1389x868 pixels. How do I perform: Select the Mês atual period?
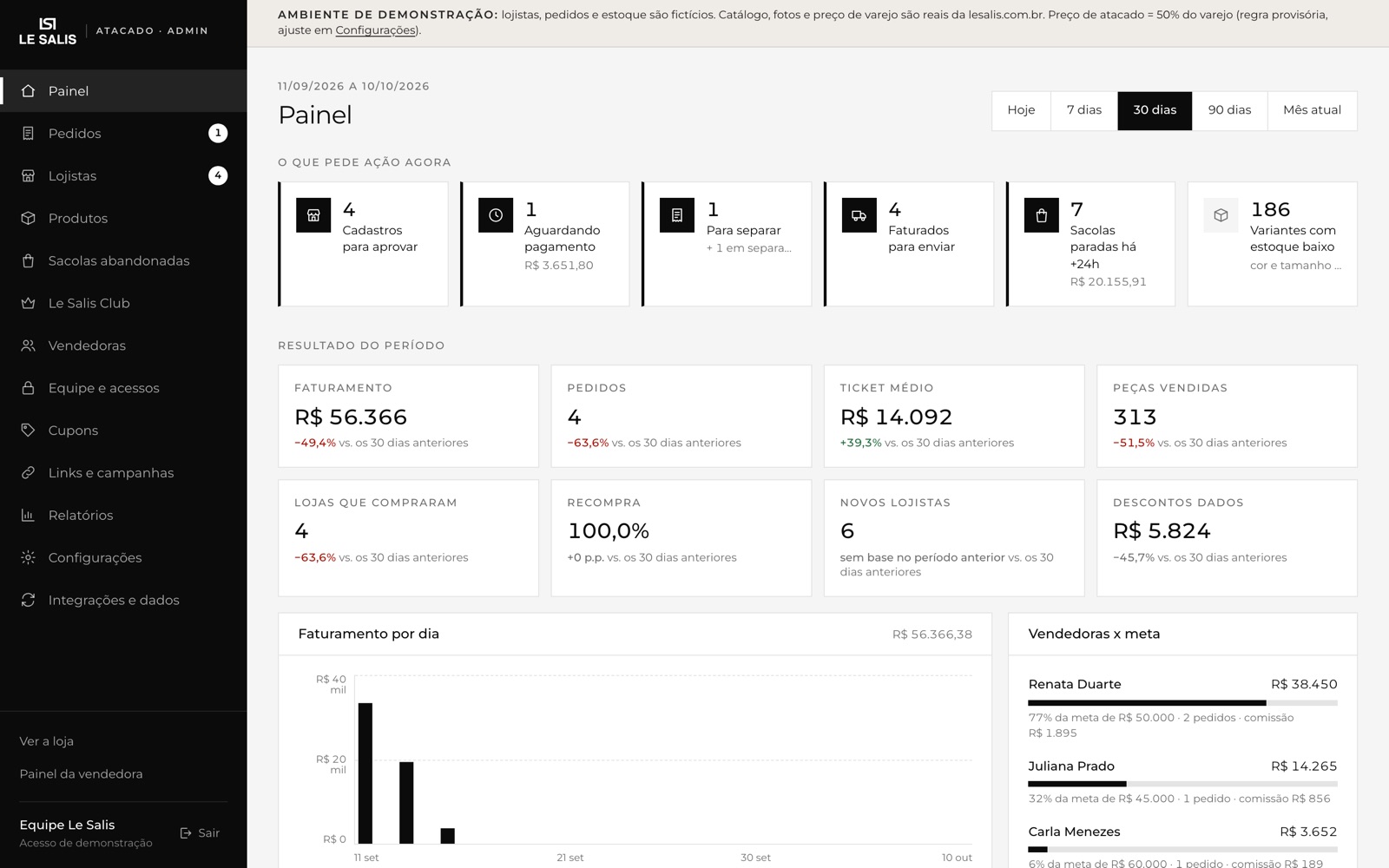[1313, 110]
